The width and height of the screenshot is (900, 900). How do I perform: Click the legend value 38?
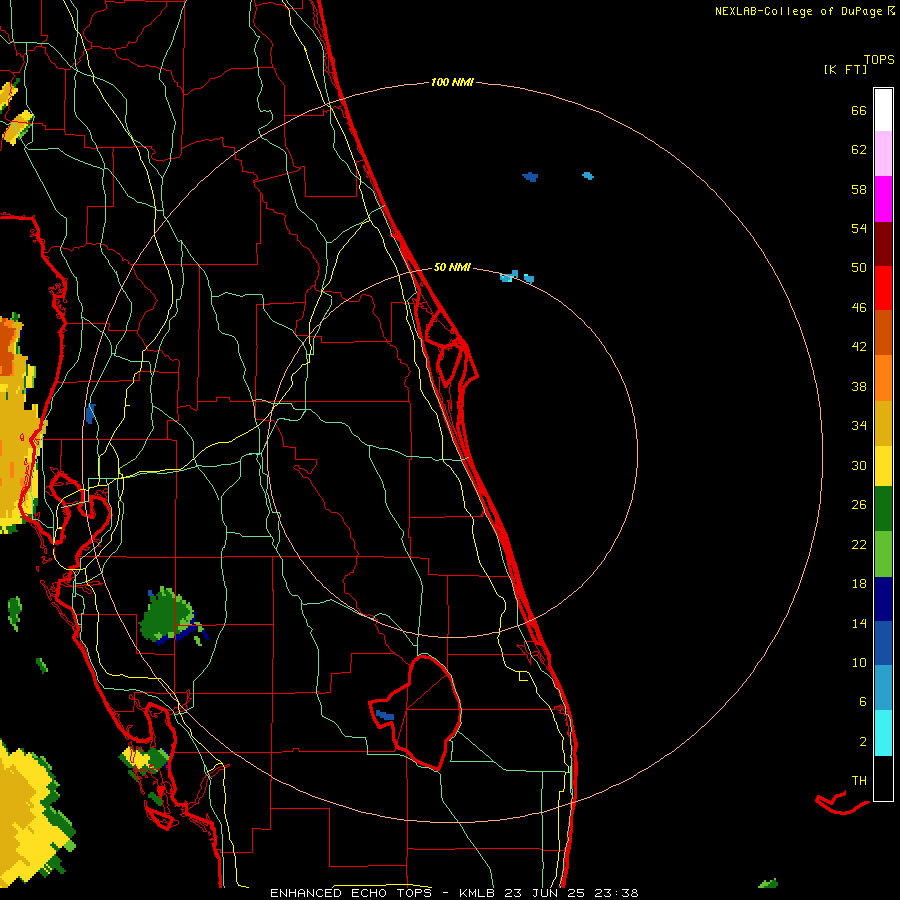click(x=859, y=387)
